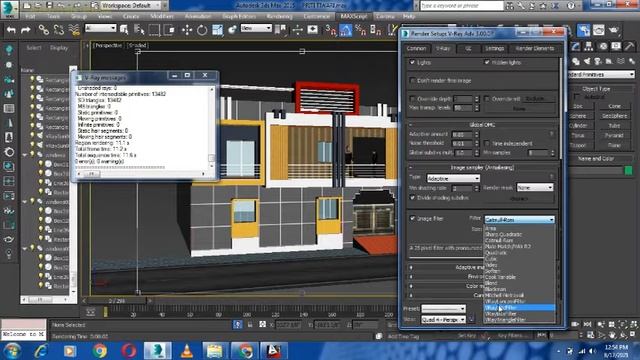This screenshot has width=640, height=360.
Task: Collapse the Global DMC rollout
Action: click(x=482, y=125)
